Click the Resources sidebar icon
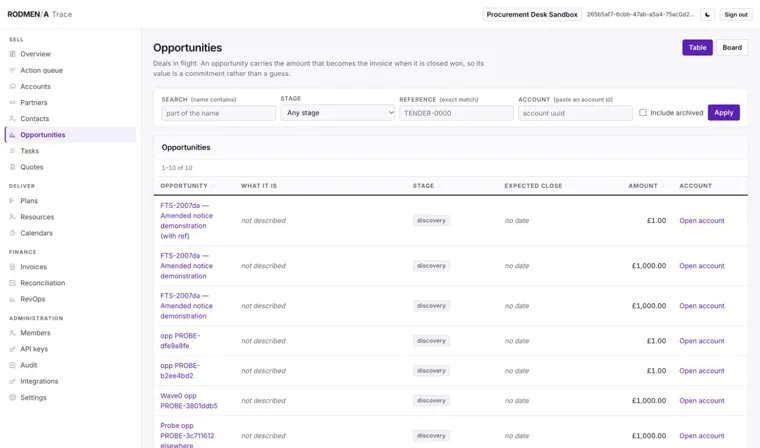 click(x=13, y=217)
